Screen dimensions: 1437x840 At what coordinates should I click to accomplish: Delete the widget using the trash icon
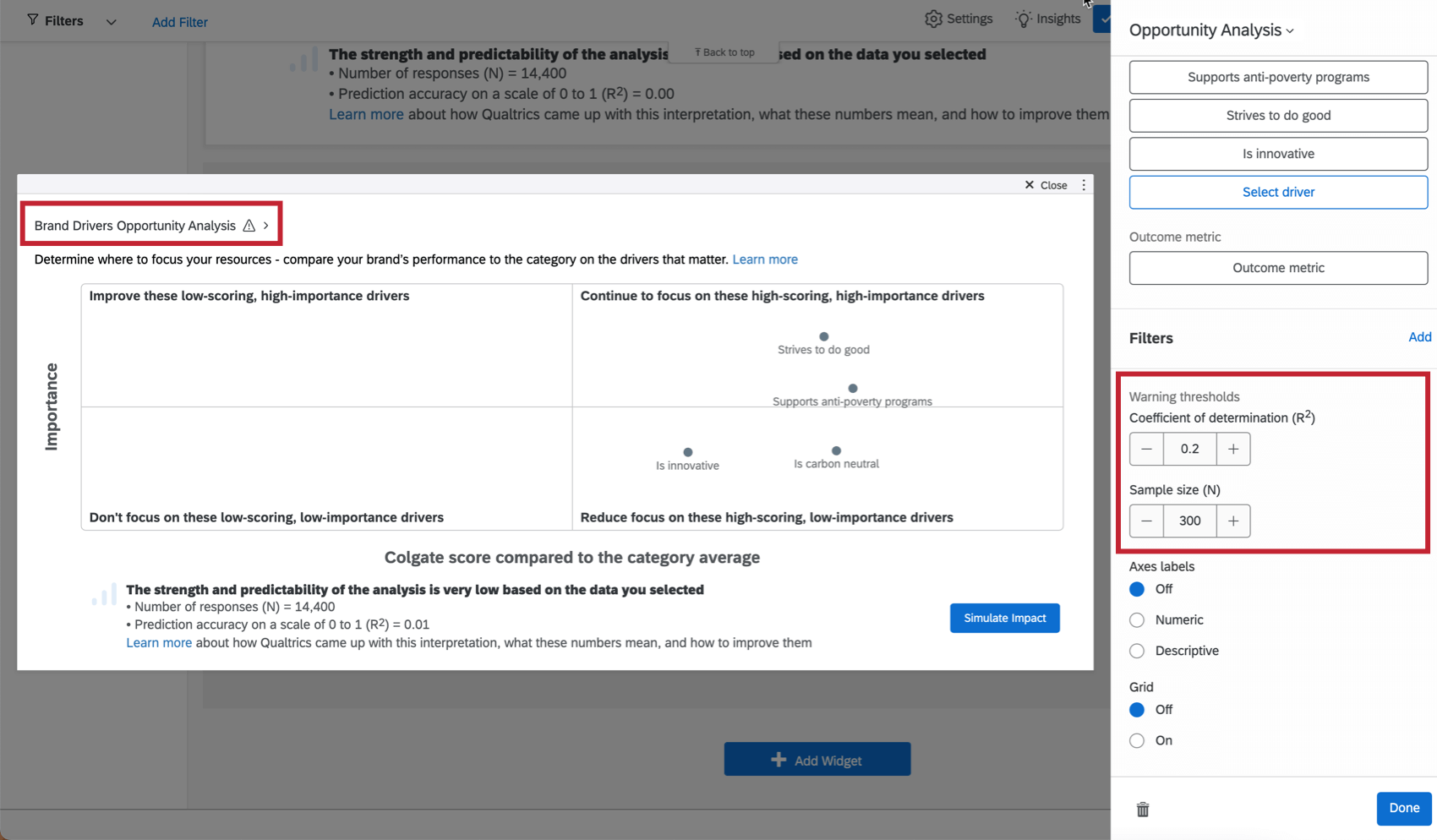[x=1142, y=809]
